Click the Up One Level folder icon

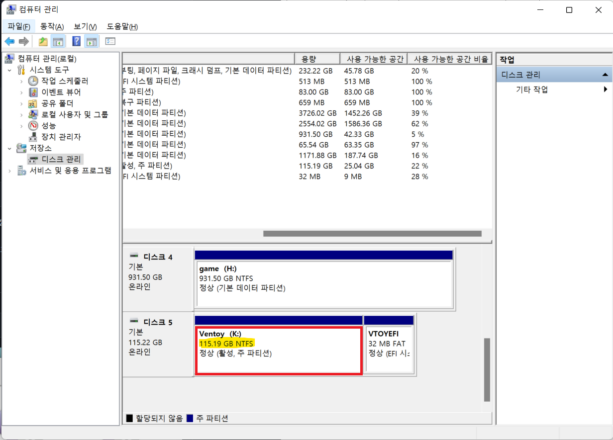click(43, 41)
